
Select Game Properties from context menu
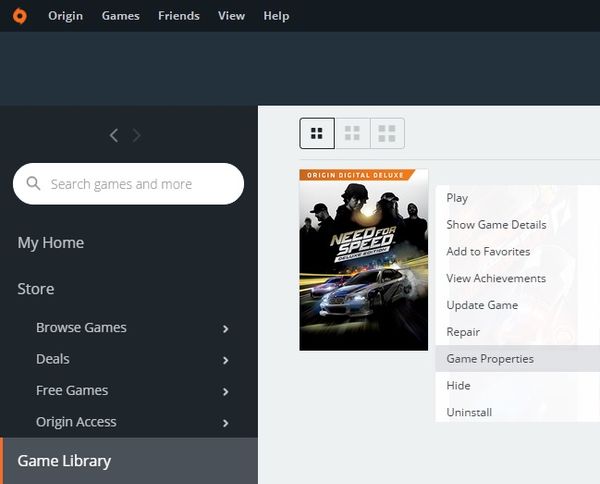click(490, 359)
